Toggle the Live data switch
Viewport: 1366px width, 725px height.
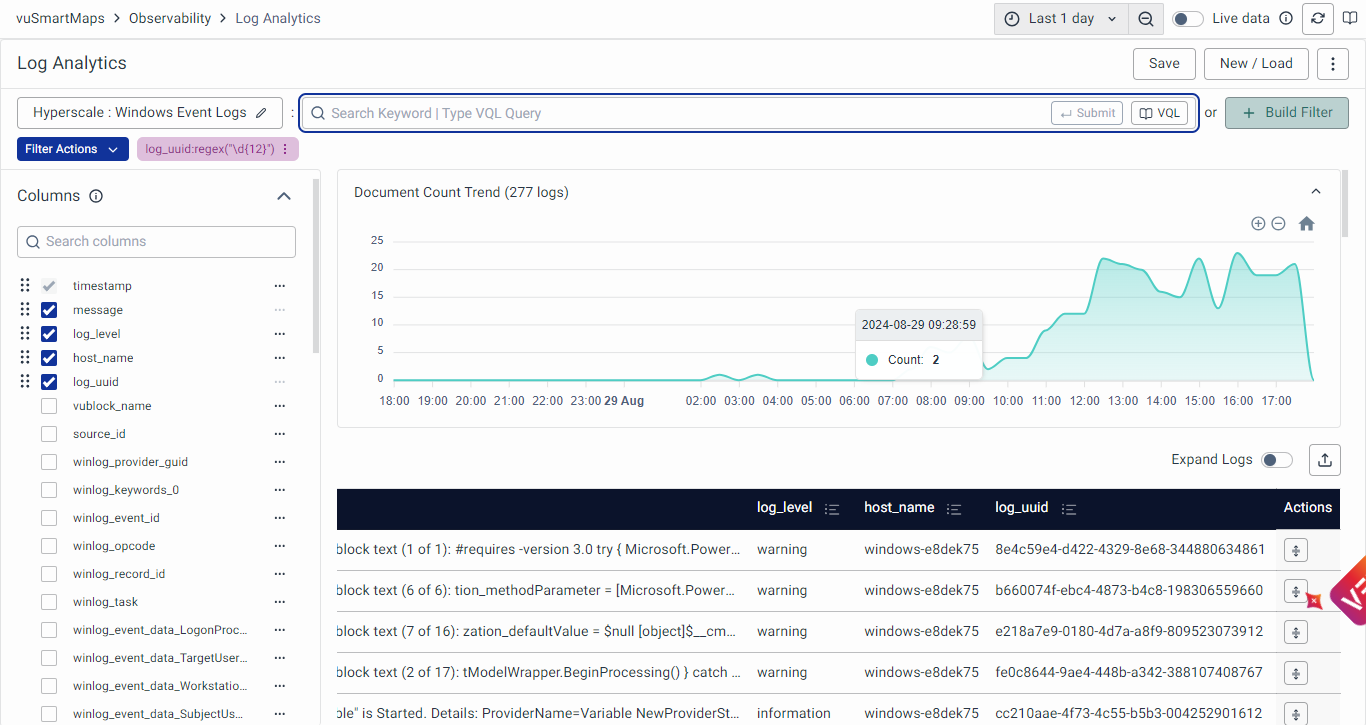(x=1187, y=19)
